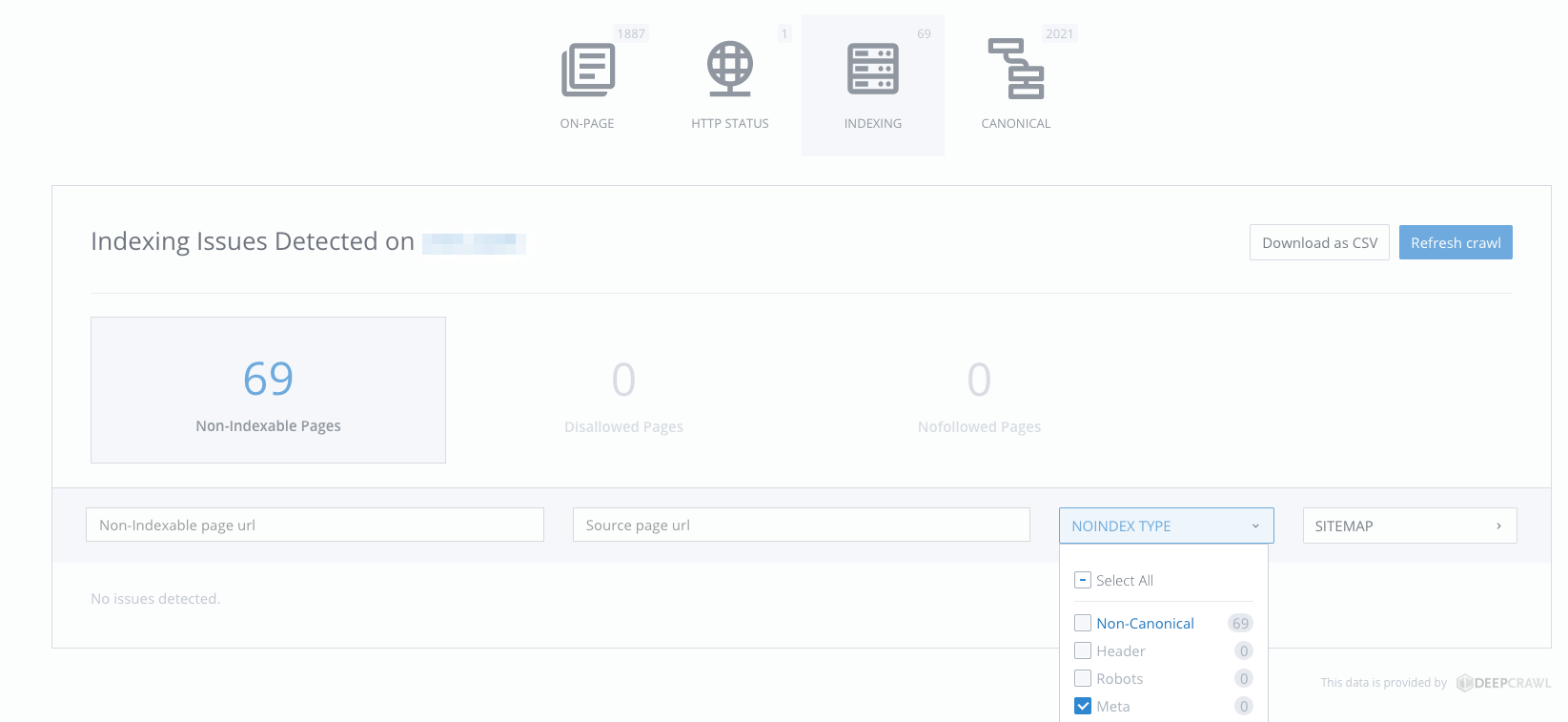Open the On-Page report icon
Image resolution: width=1568 pixels, height=722 pixels.
coord(588,70)
